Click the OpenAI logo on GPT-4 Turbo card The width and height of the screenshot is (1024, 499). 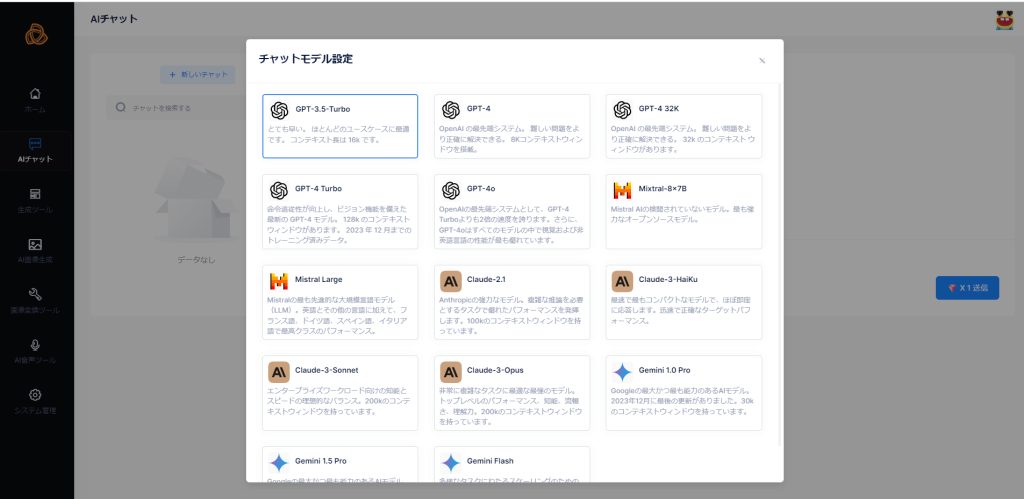click(x=280, y=190)
